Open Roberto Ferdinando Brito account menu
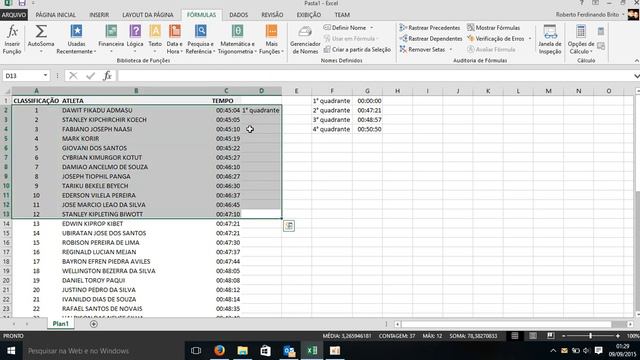The height and width of the screenshot is (360, 640). [x=589, y=15]
